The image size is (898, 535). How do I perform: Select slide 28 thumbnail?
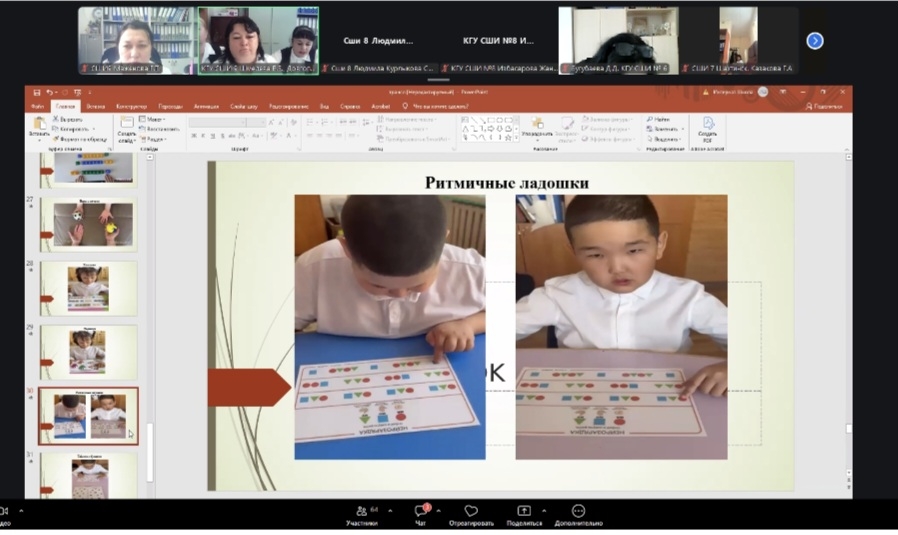88,289
